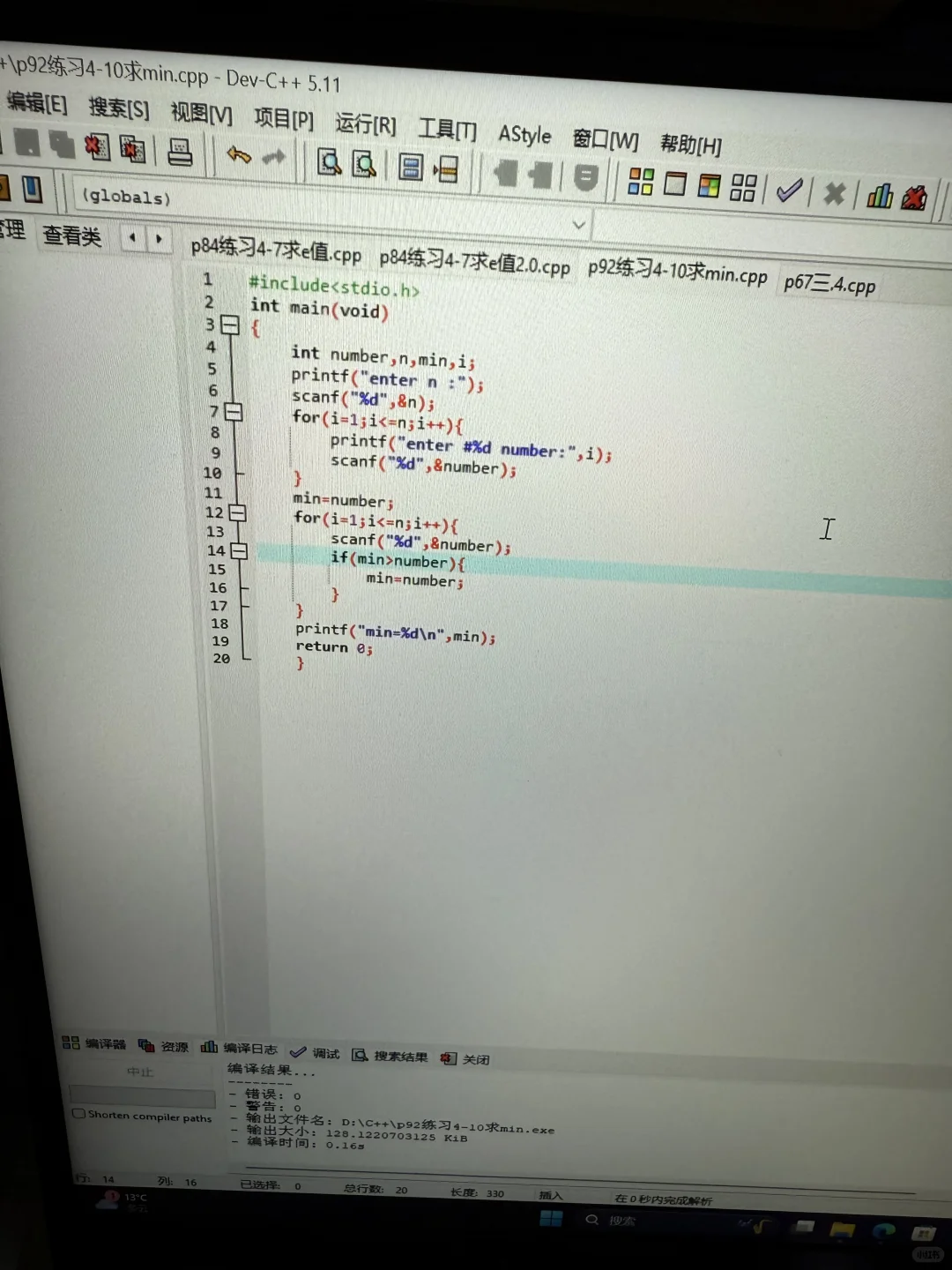Screen dimensions: 952x1270
Task: Collapse the for loop fold at line 7
Action: (233, 412)
